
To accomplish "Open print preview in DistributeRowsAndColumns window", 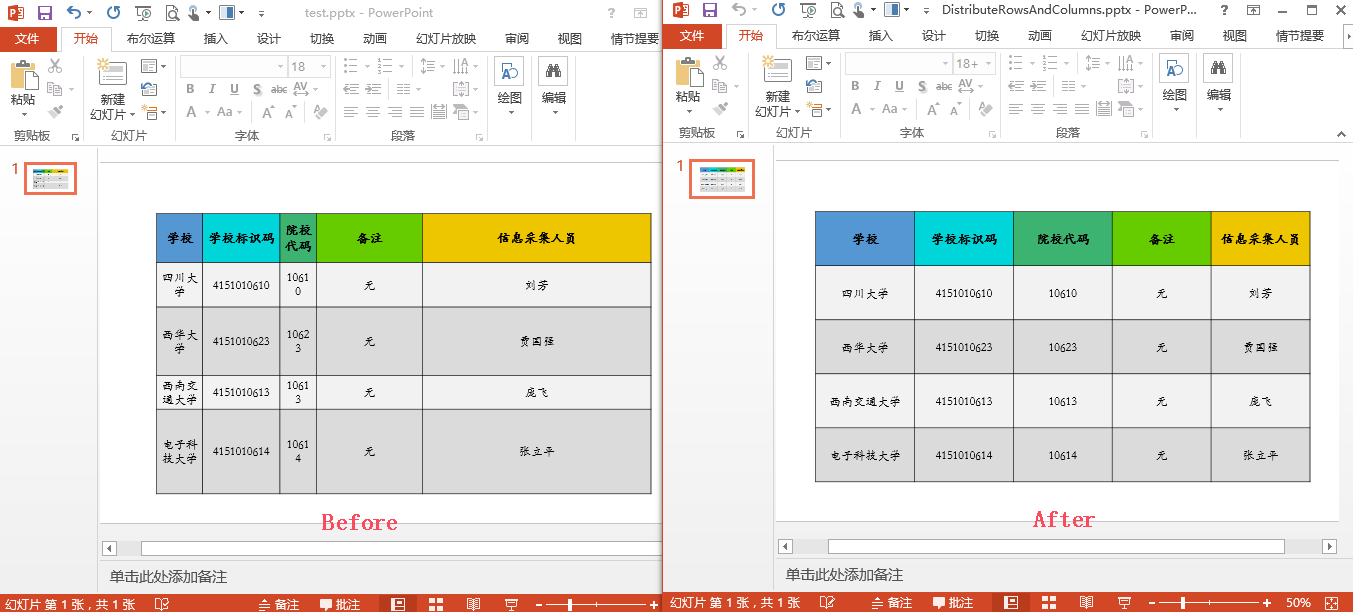I will pyautogui.click(x=837, y=10).
